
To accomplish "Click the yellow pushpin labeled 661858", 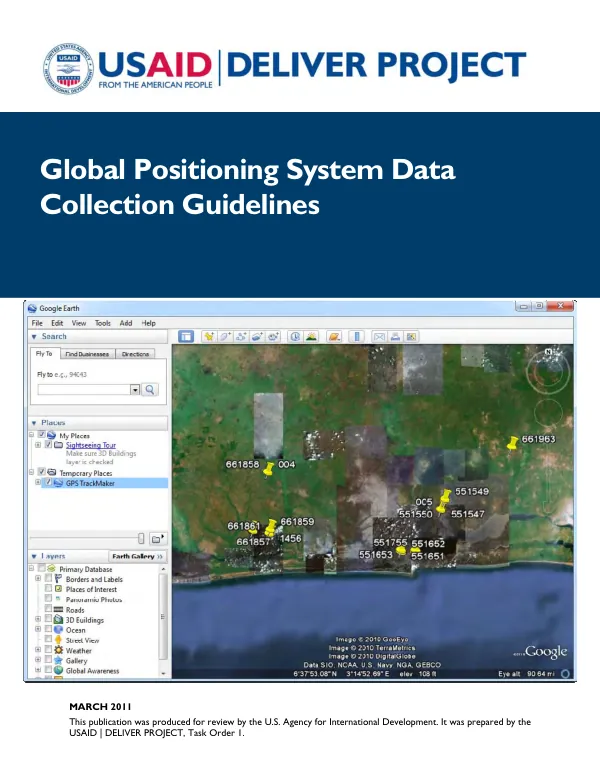I will click(x=269, y=469).
